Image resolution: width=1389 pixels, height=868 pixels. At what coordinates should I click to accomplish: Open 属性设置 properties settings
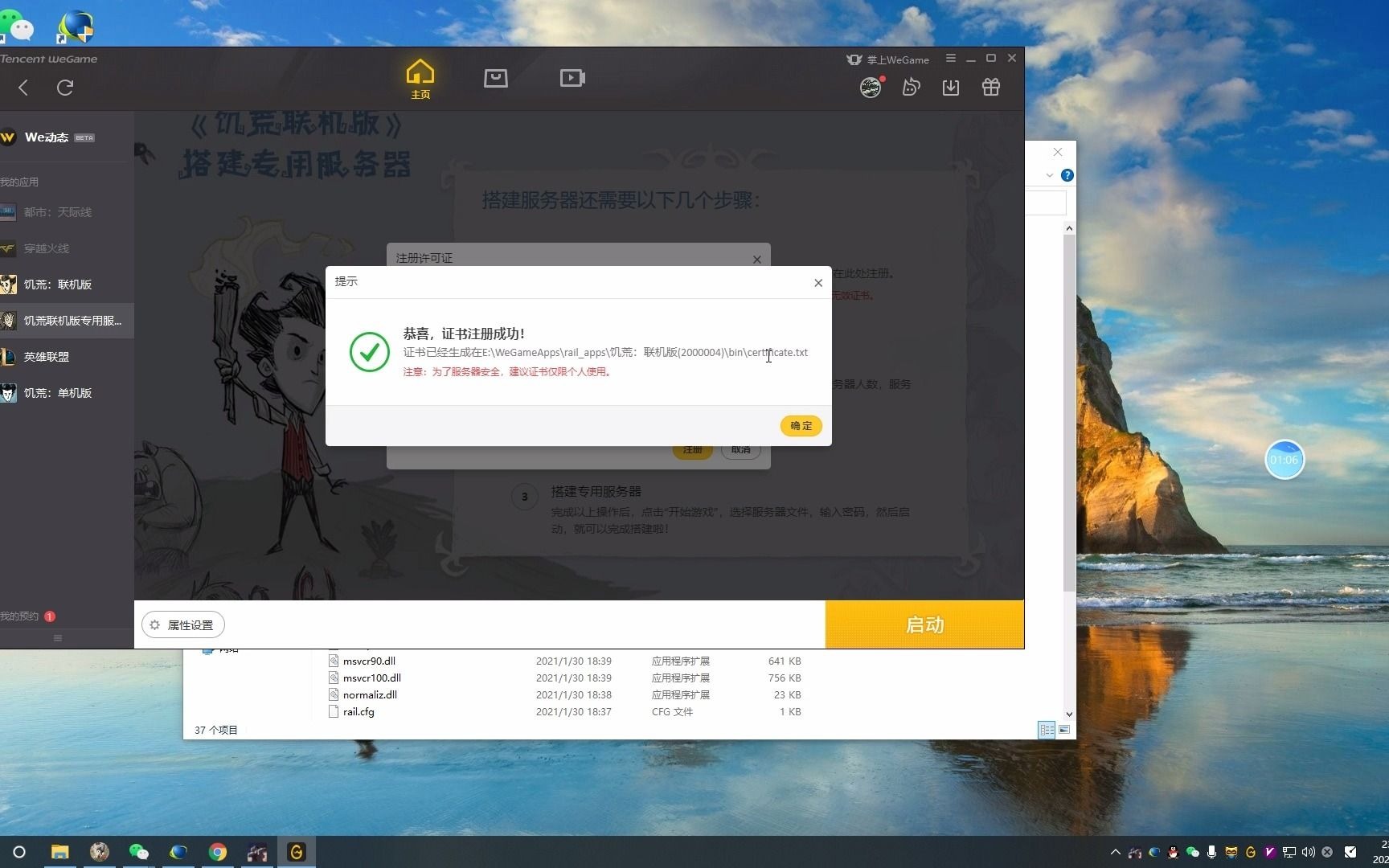tap(182, 624)
